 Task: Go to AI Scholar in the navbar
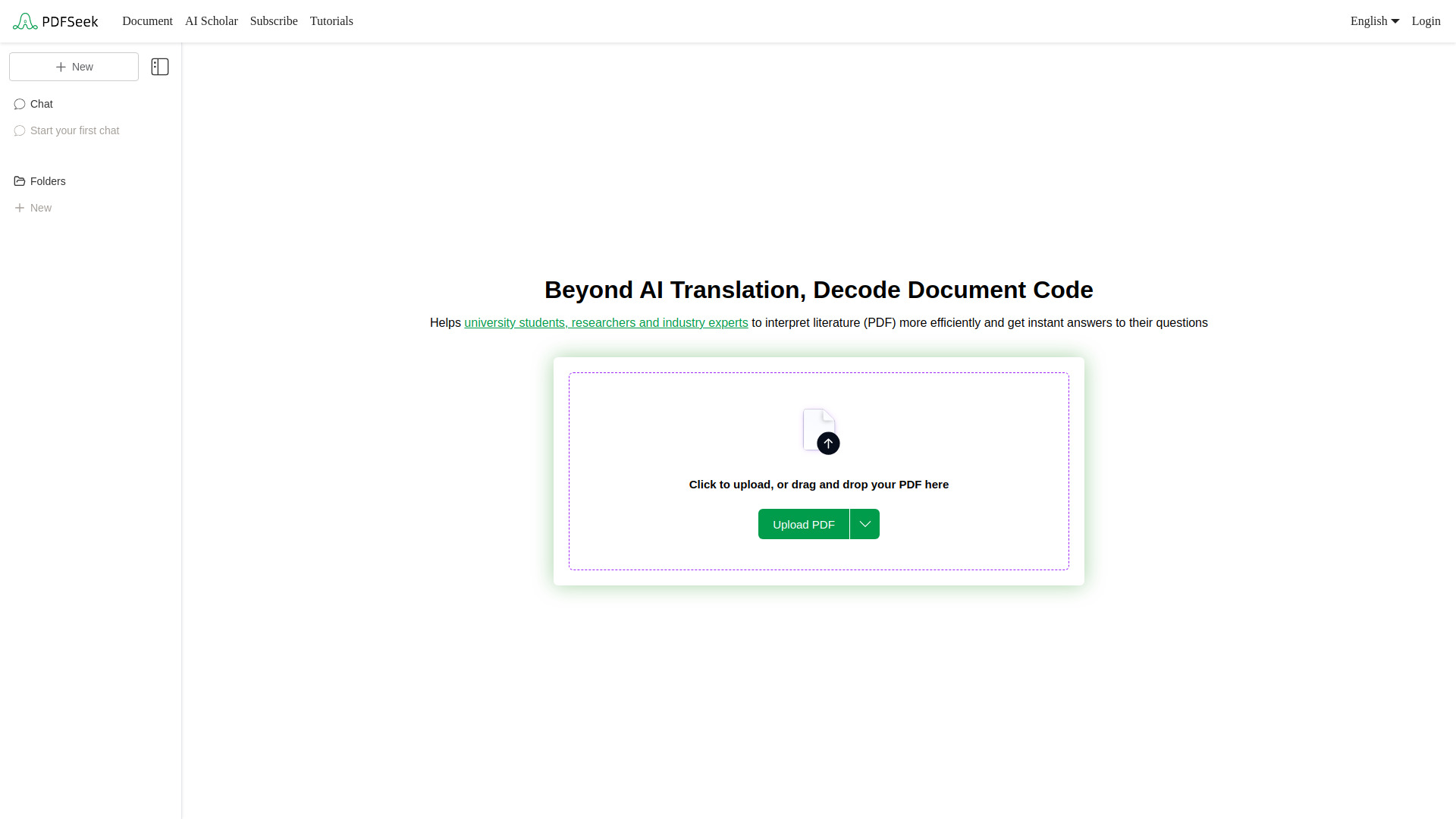pos(211,21)
